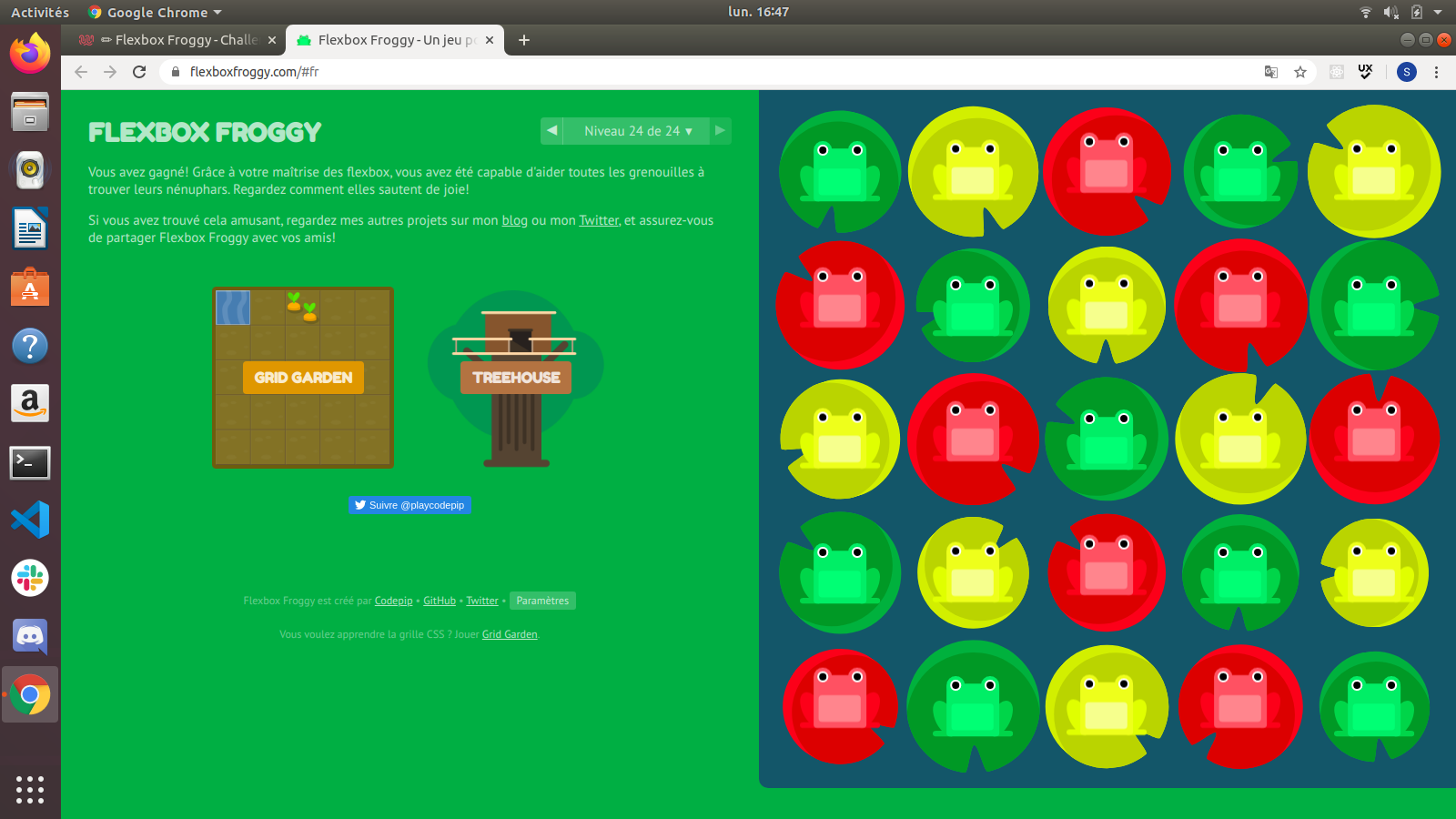Open GitHub footer link
Screen dimensions: 1456x819
point(440,601)
